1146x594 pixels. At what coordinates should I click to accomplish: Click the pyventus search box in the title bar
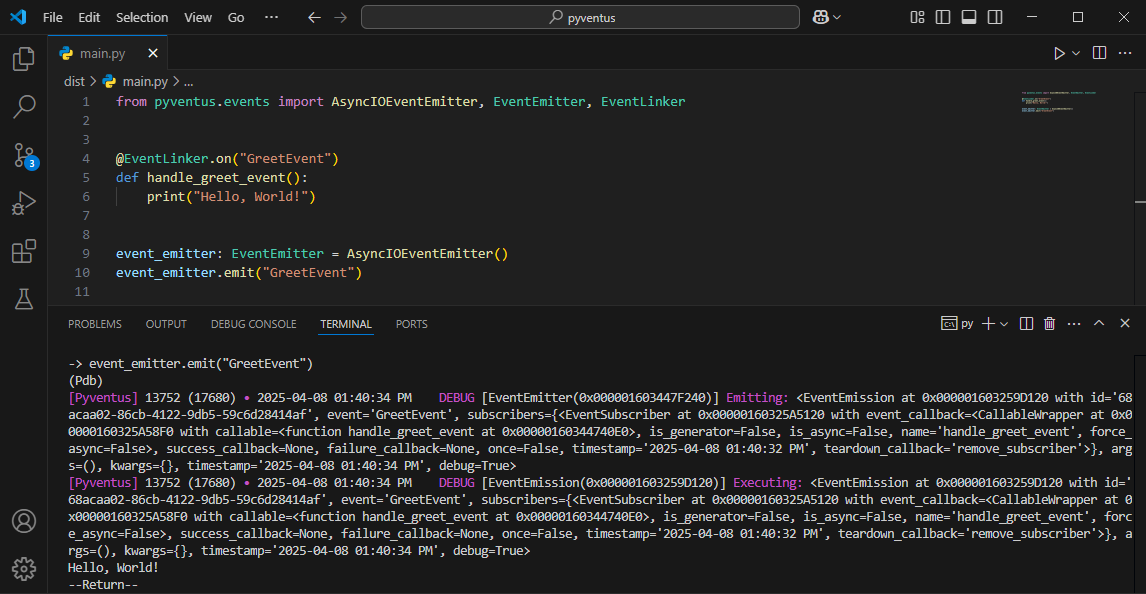coord(580,17)
